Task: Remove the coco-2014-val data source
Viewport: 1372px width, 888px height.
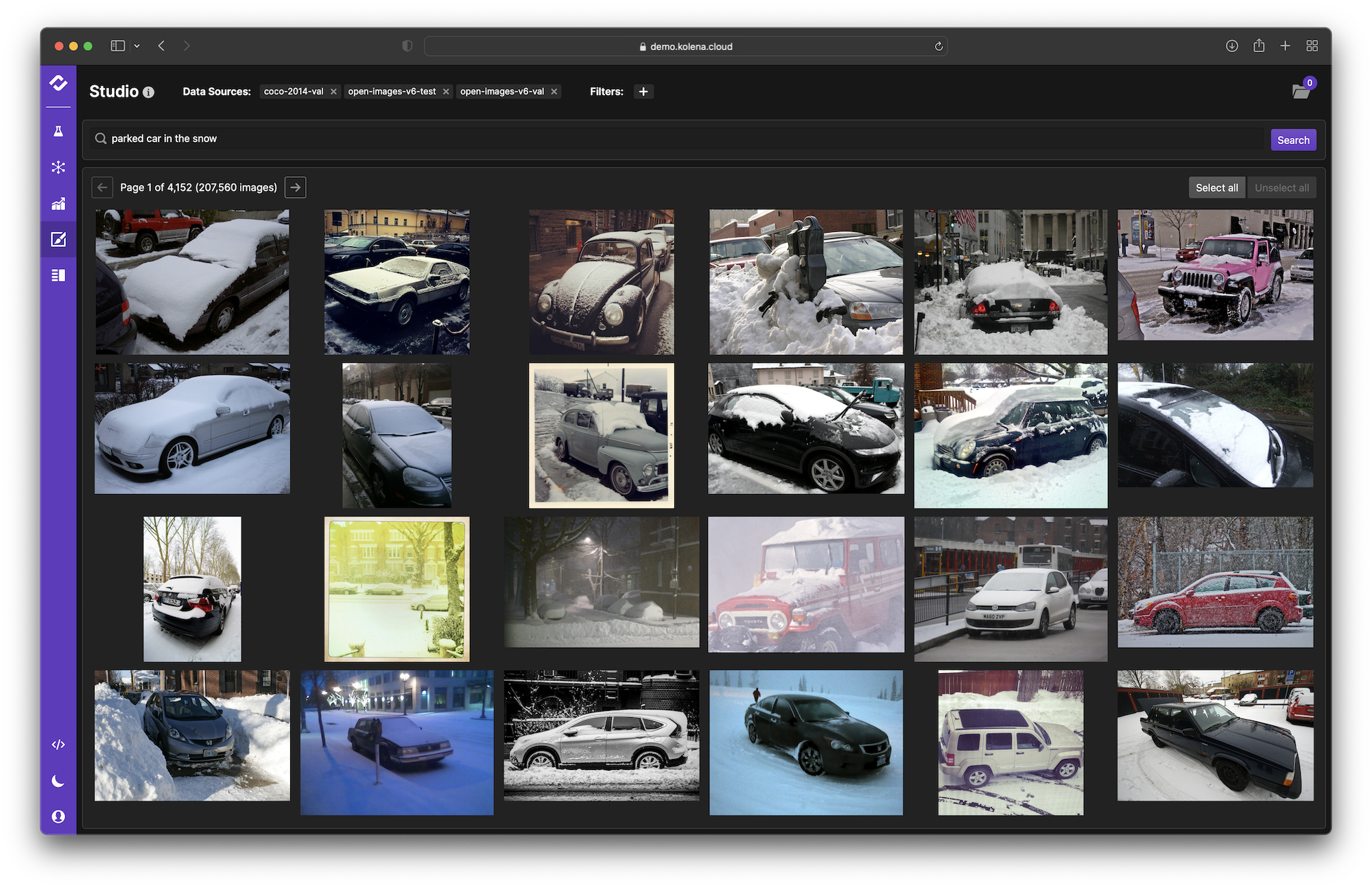Action: [333, 91]
